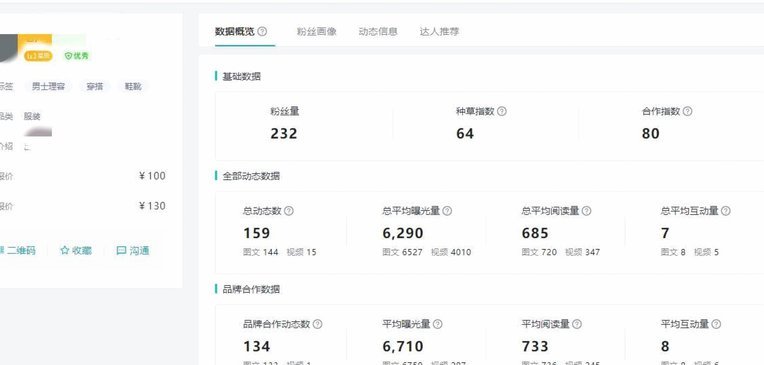764x365 pixels.
Task: Click help icon next to 品牌合作动态数
Action: coord(318,324)
